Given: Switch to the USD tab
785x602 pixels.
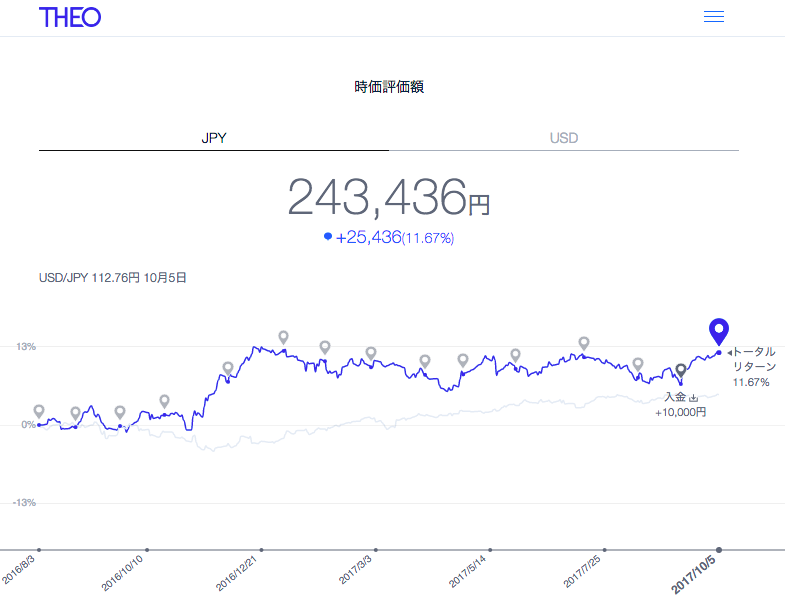Looking at the screenshot, I should pos(564,138).
